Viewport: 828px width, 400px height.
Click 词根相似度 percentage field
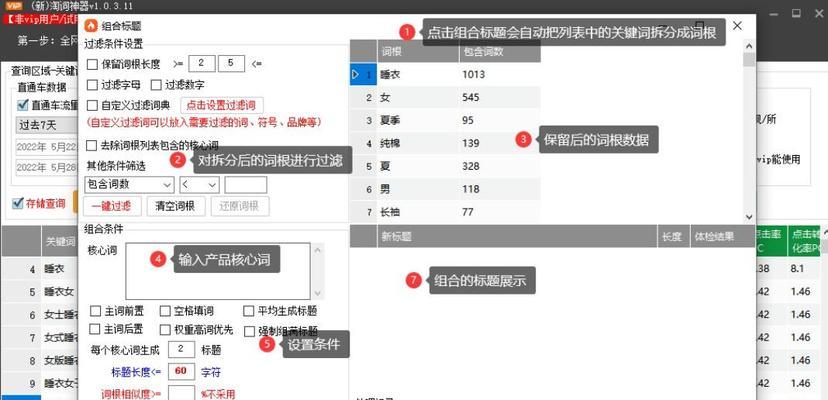pos(182,393)
